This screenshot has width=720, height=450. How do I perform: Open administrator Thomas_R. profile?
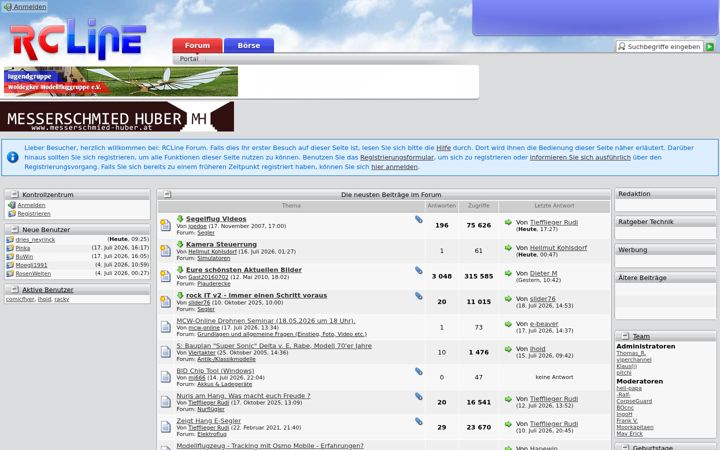tap(631, 353)
